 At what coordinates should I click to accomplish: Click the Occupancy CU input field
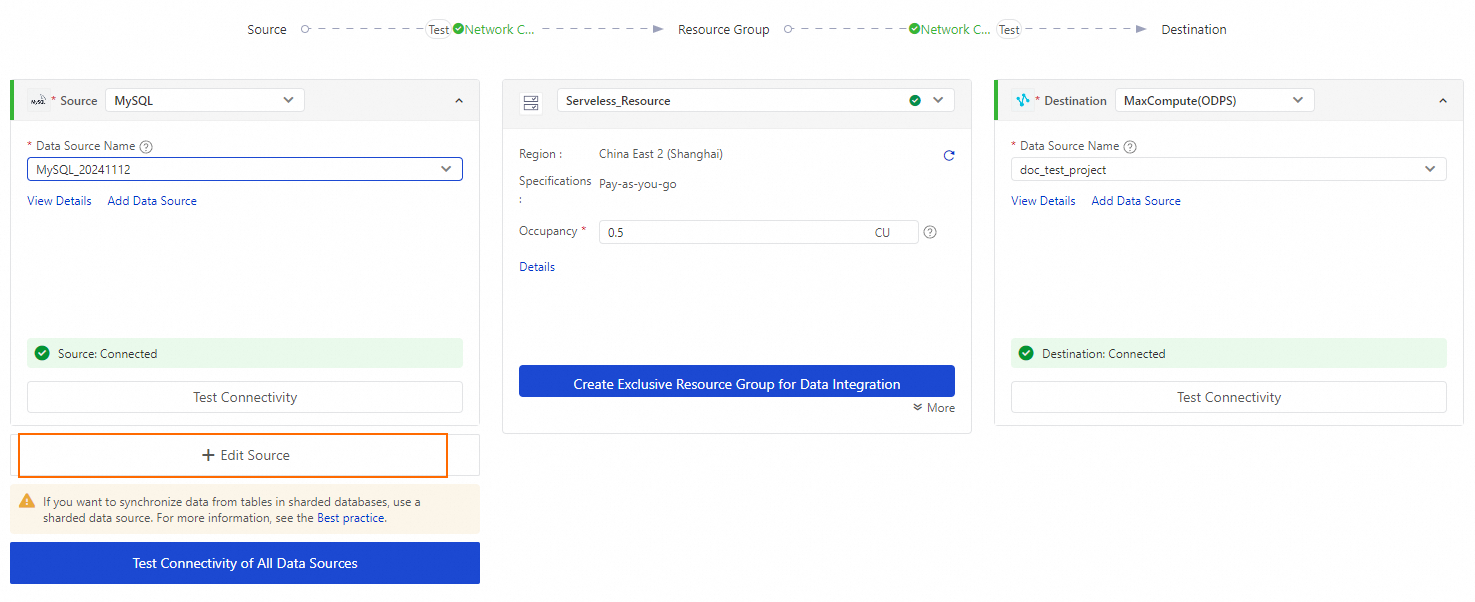(735, 232)
